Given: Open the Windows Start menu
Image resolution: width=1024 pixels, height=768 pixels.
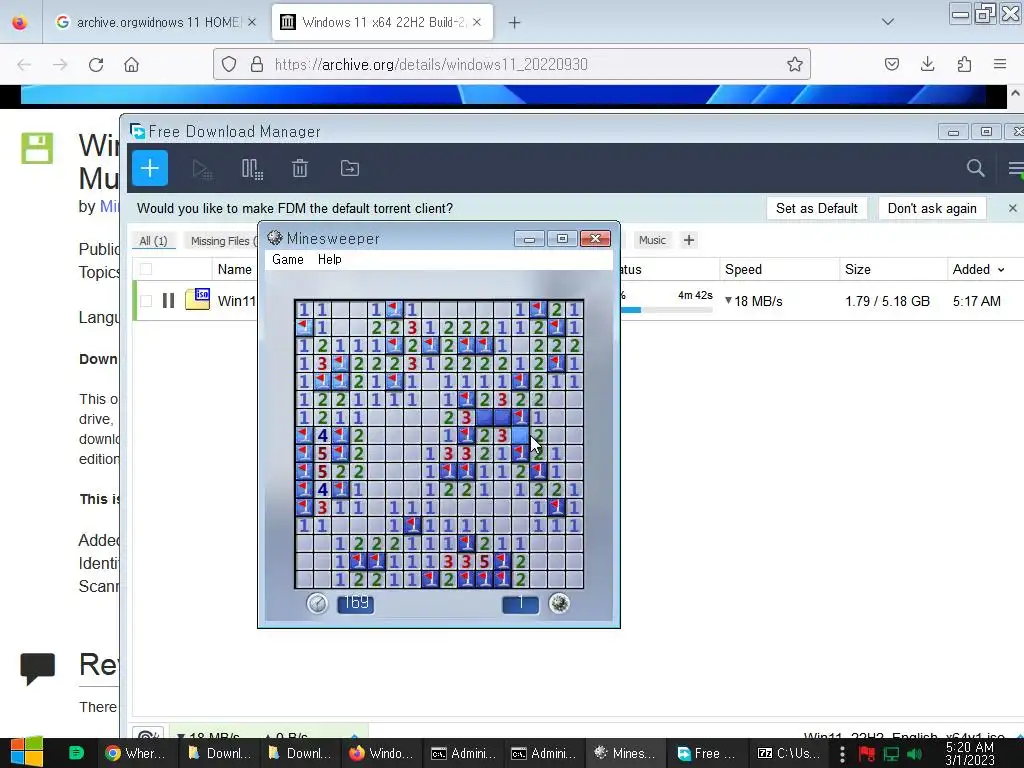Looking at the screenshot, I should [x=26, y=753].
